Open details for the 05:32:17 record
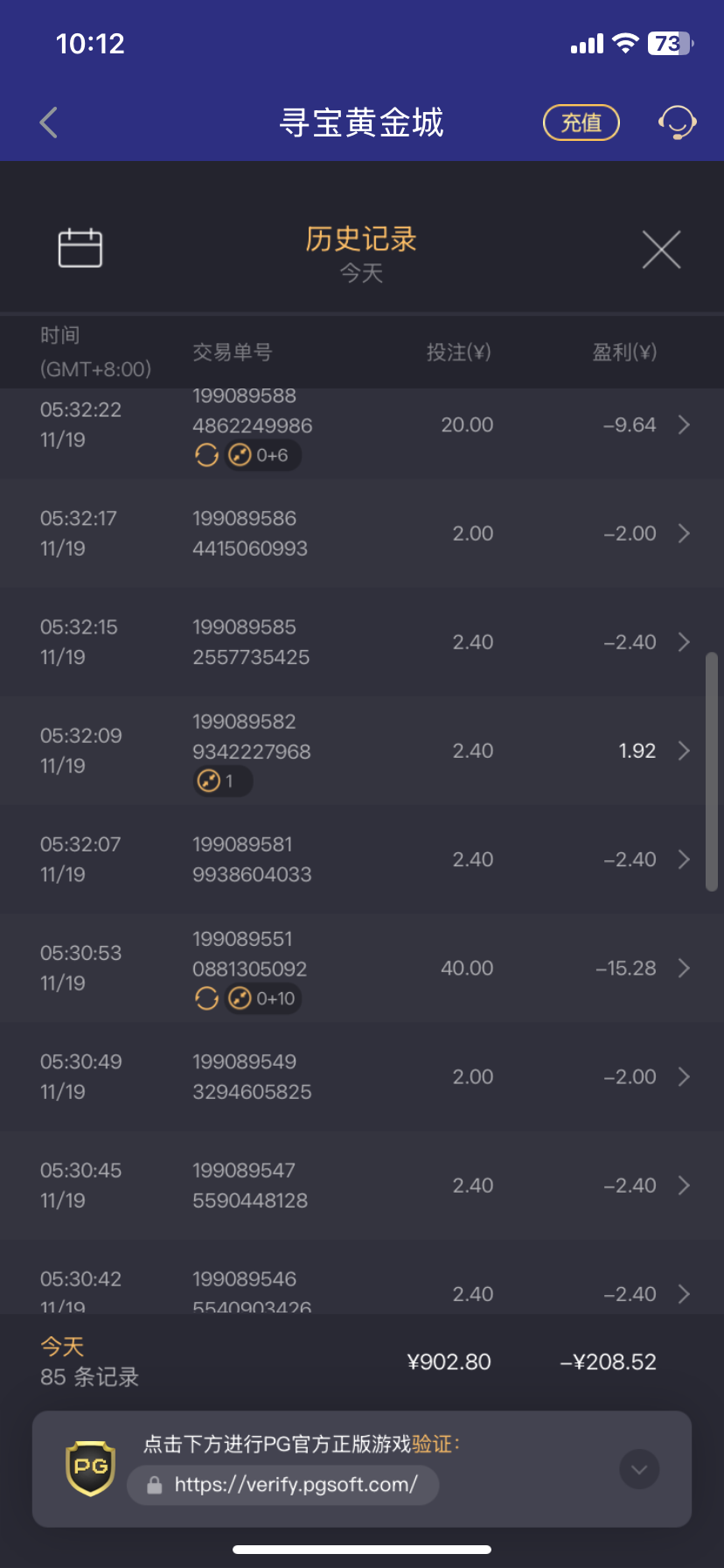Screen dimensions: 724x1568 pyautogui.click(x=684, y=534)
